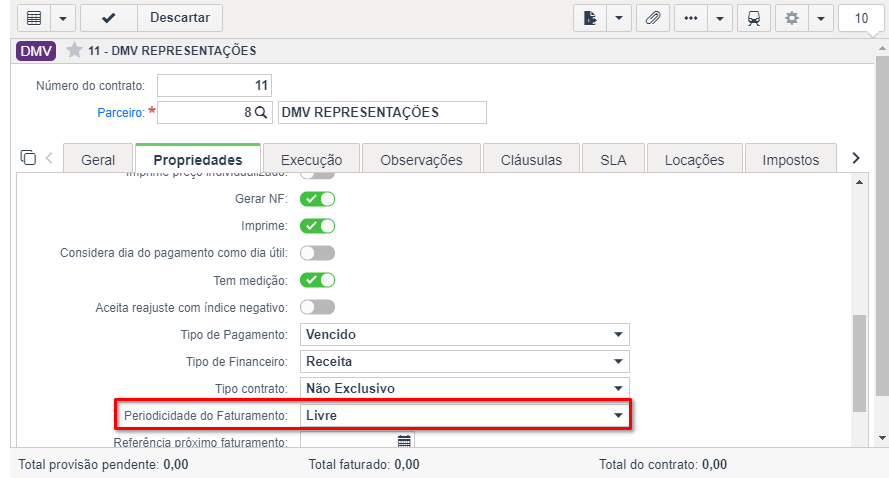Search partner with the magnifier icon
The width and height of the screenshot is (889, 478).
tap(260, 112)
